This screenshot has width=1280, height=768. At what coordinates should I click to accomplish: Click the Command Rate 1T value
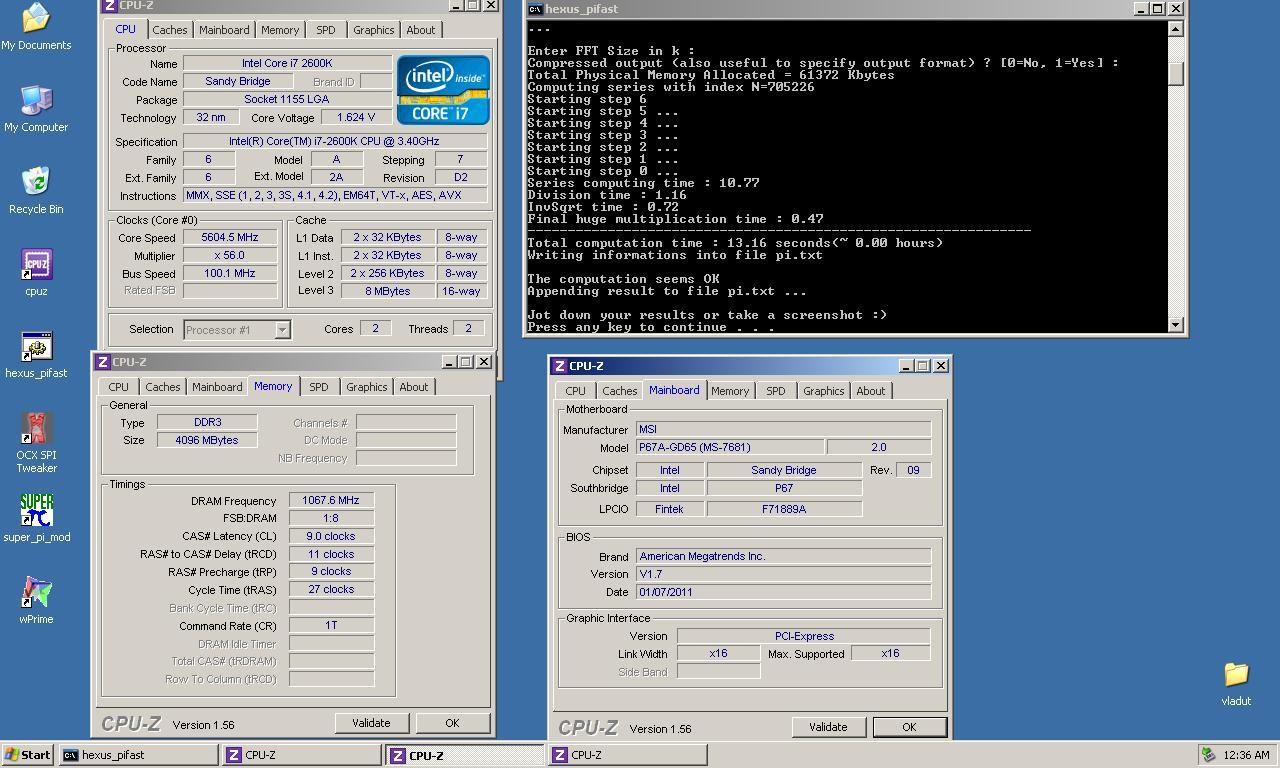point(331,625)
